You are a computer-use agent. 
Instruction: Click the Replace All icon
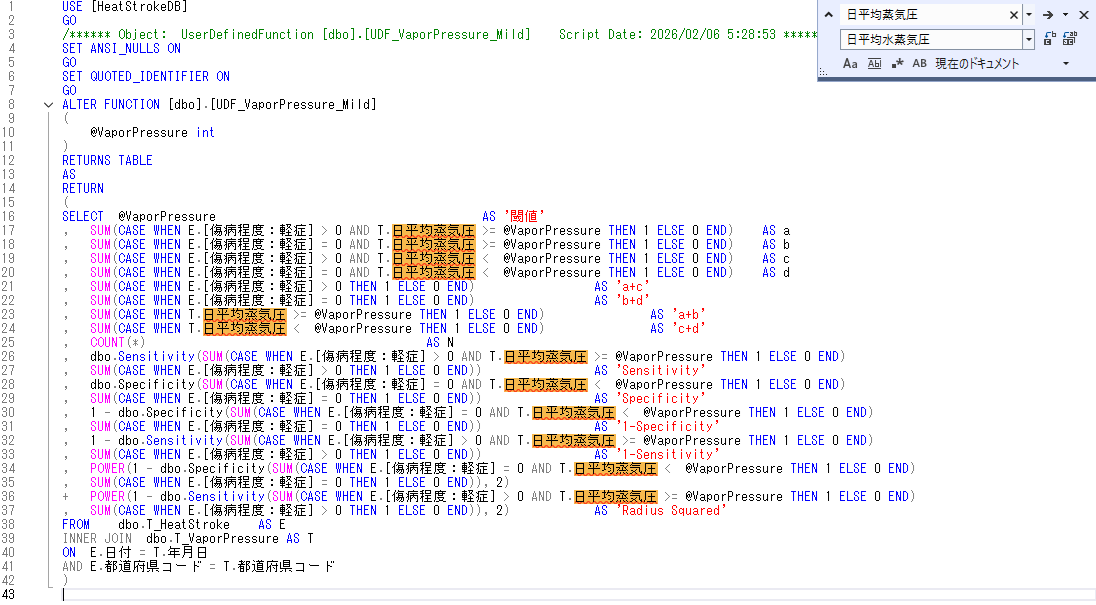click(1070, 39)
